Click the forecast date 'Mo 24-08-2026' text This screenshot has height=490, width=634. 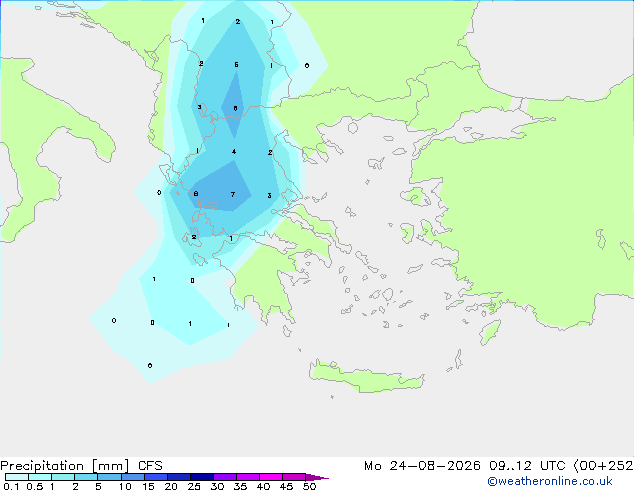[x=422, y=466]
